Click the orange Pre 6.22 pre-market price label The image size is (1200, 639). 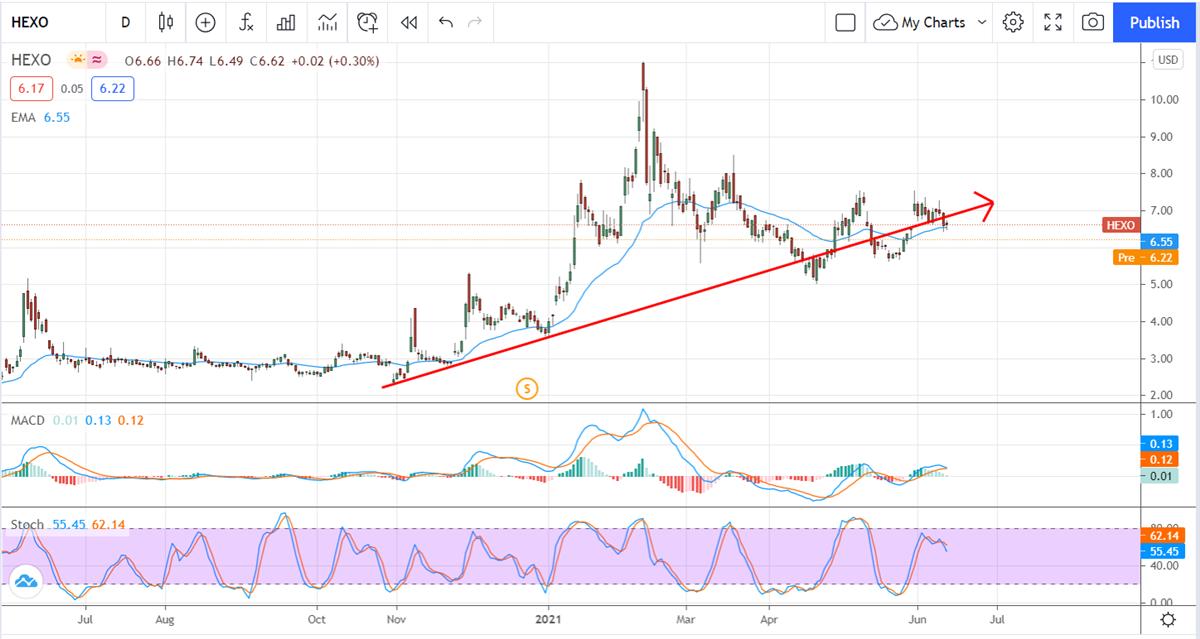1144,257
